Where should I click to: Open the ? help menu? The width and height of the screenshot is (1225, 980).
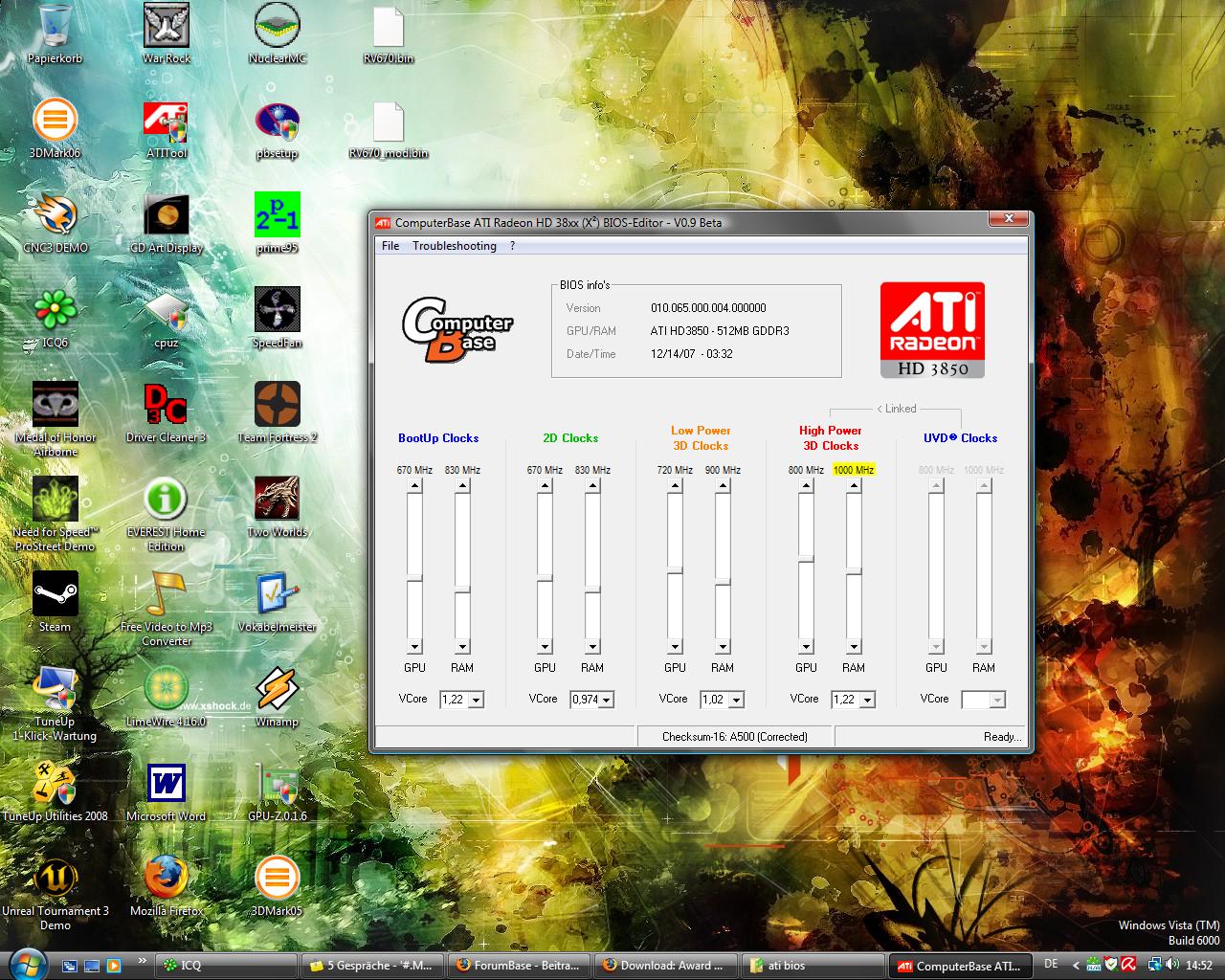coord(513,246)
